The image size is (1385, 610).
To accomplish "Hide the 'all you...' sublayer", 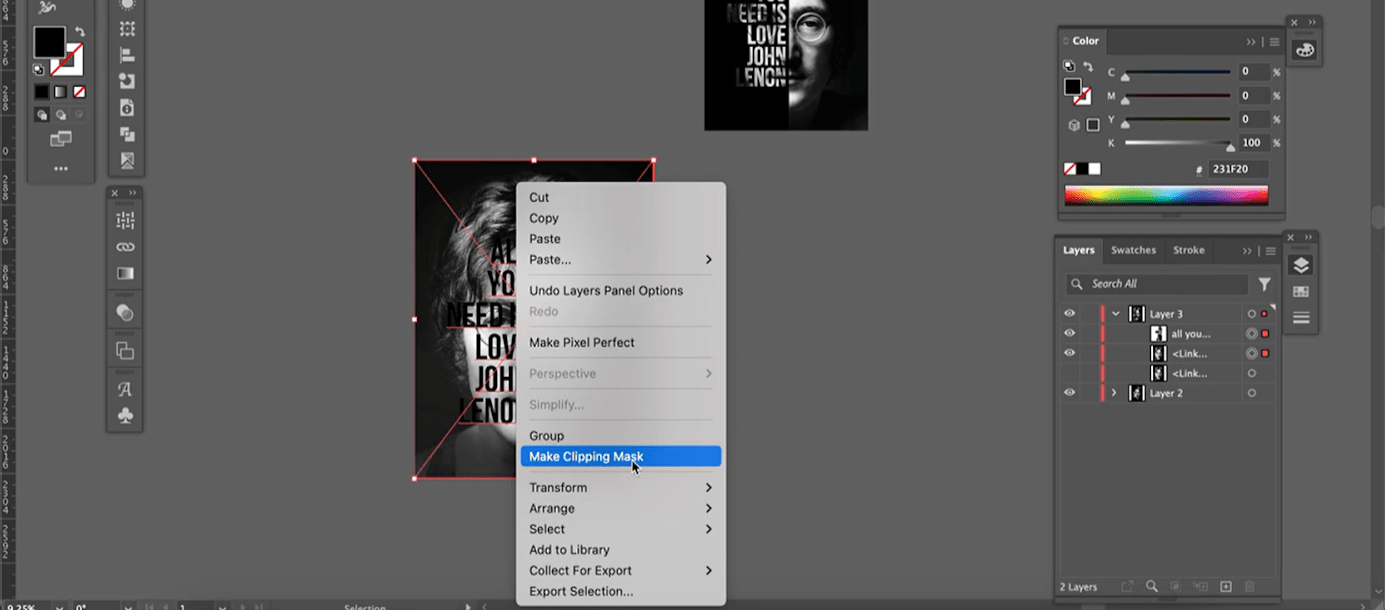I will tap(1069, 334).
